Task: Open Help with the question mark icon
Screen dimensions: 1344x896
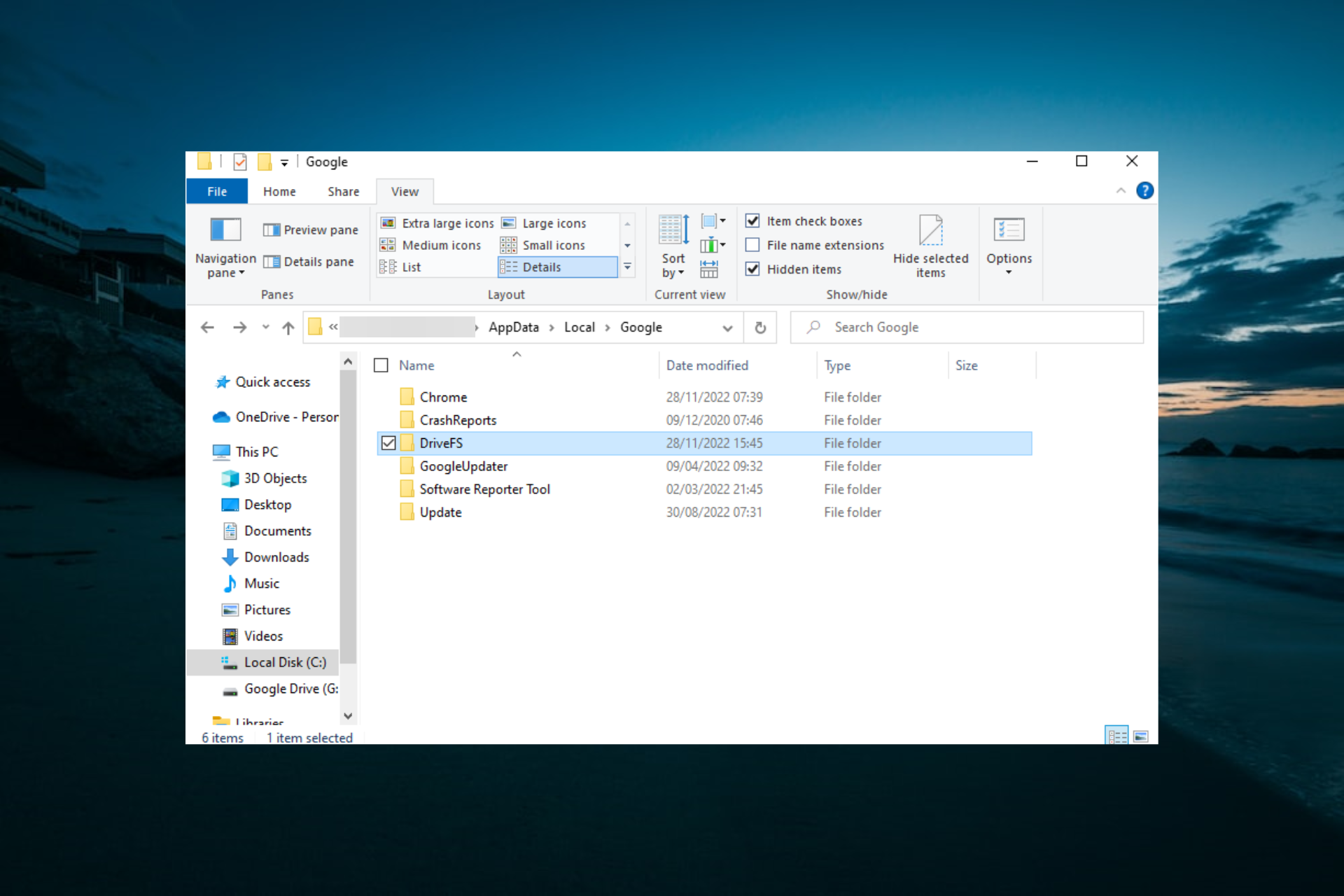Action: [x=1144, y=190]
